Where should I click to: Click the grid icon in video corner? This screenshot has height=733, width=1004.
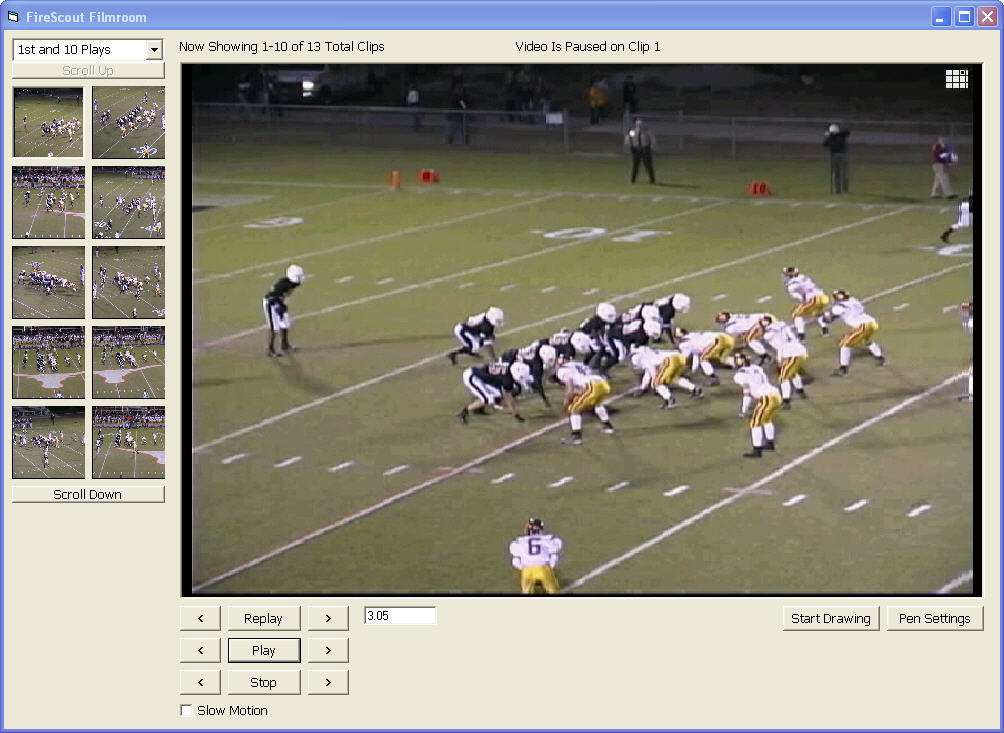tap(957, 79)
